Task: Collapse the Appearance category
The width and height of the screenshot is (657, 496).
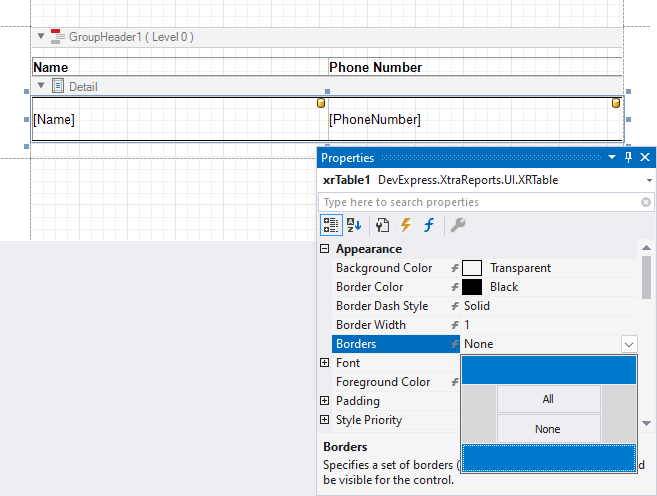Action: click(324, 249)
